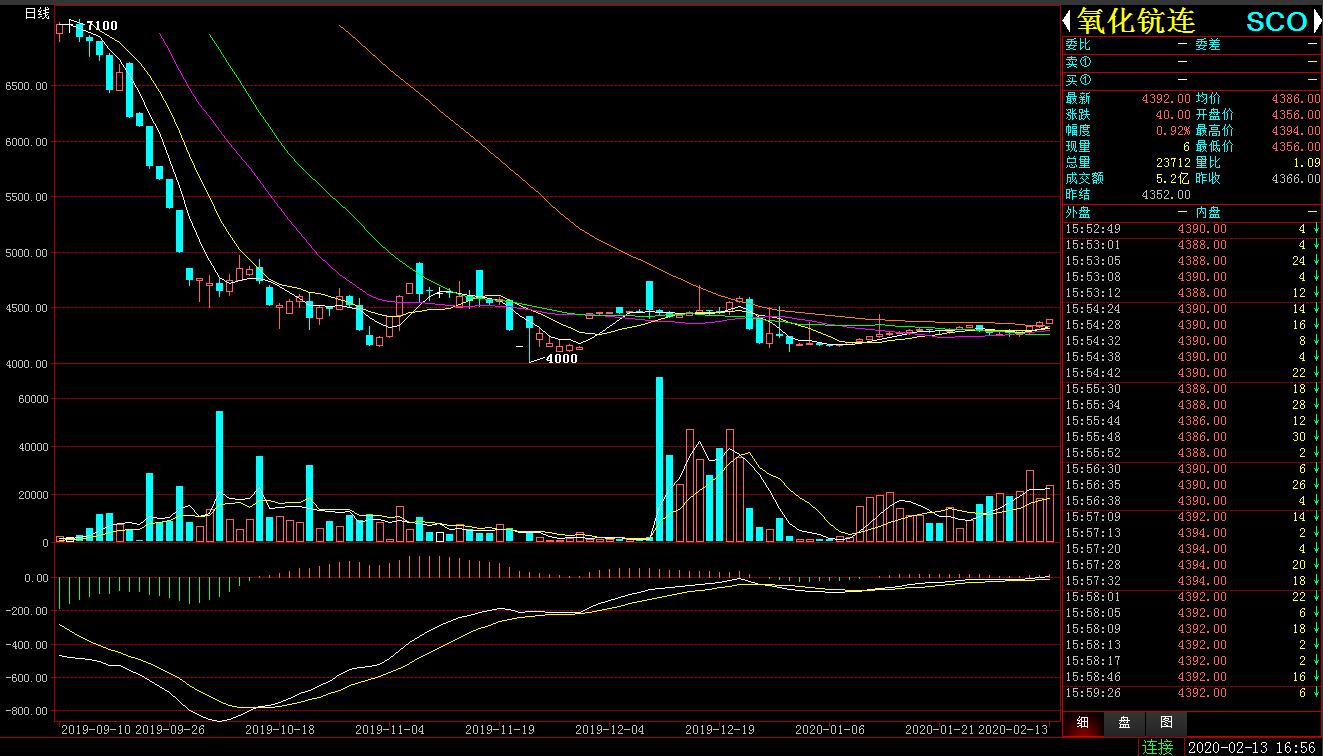1323x756 pixels.
Task: Select the 15:58:46 tick row
Action: click(1191, 677)
